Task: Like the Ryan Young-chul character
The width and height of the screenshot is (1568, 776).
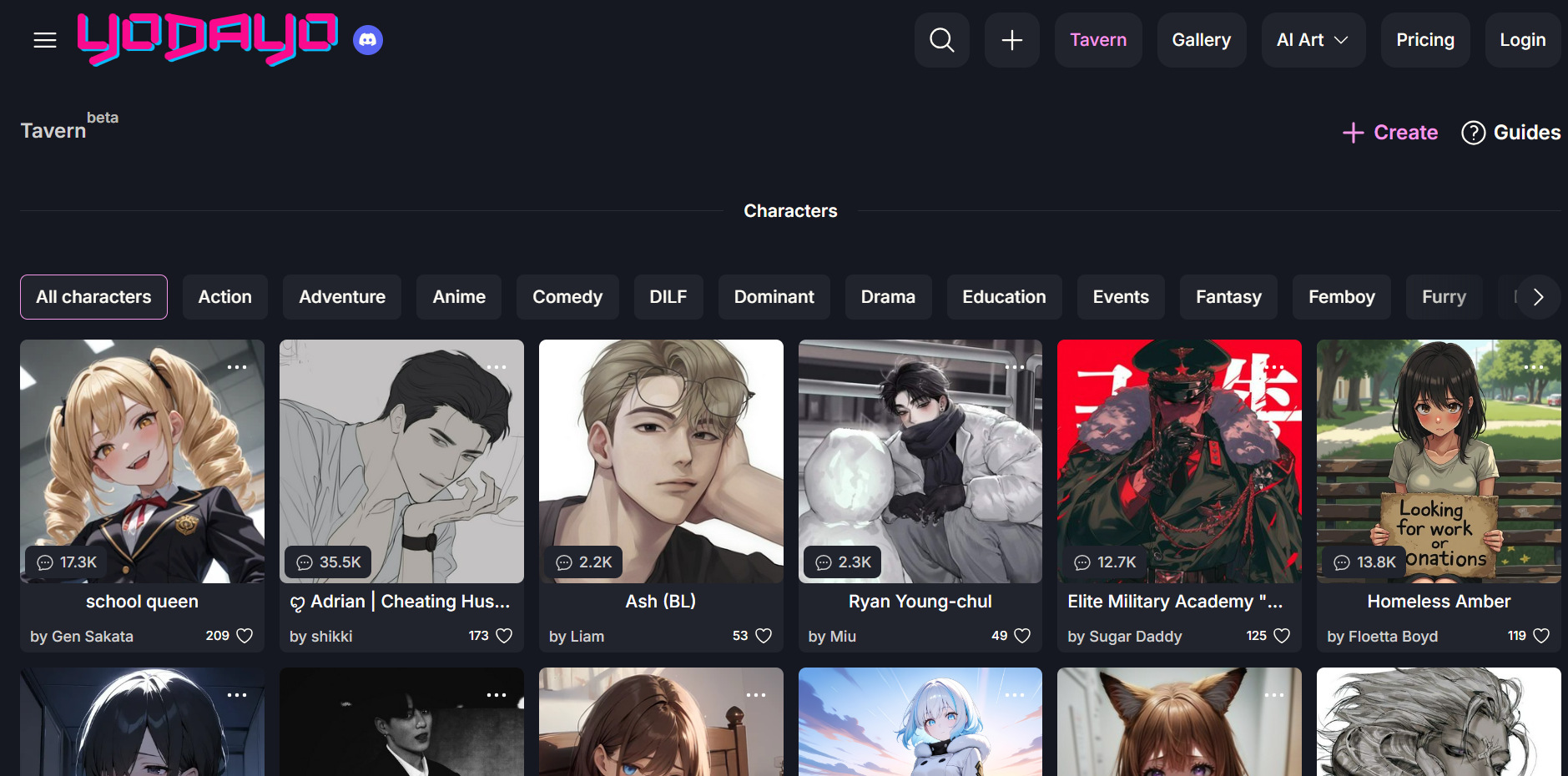Action: [1022, 636]
